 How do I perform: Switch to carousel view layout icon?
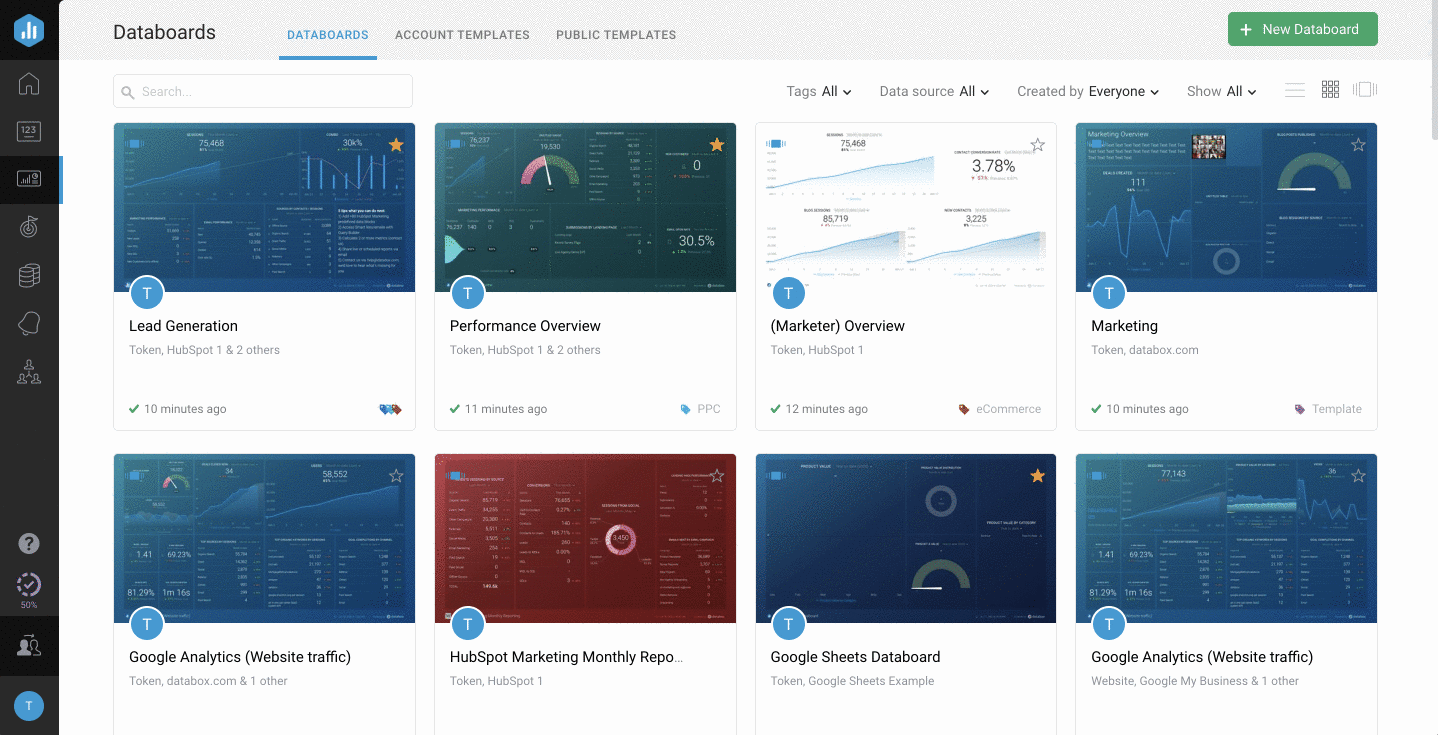point(1365,90)
